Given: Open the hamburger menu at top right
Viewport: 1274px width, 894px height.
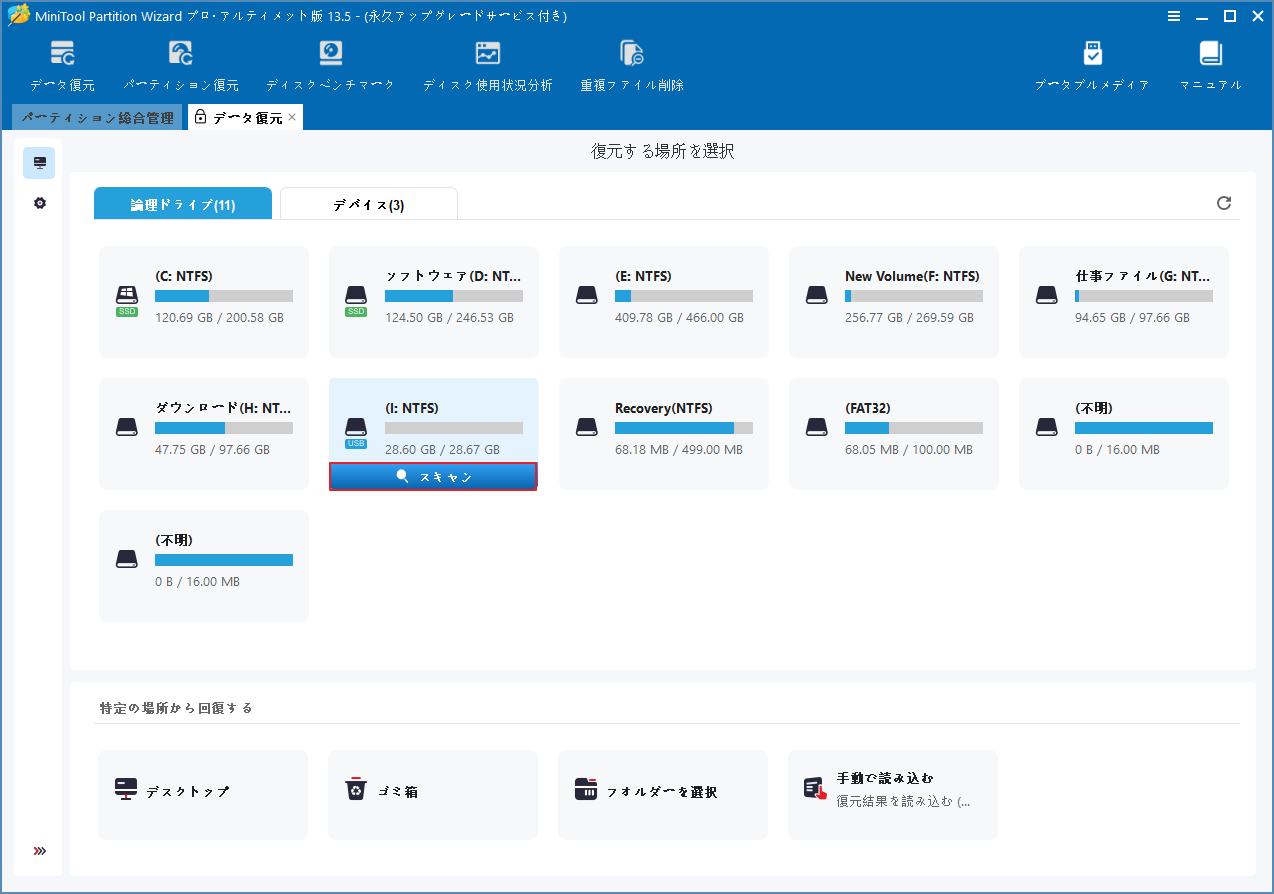Looking at the screenshot, I should (x=1174, y=16).
